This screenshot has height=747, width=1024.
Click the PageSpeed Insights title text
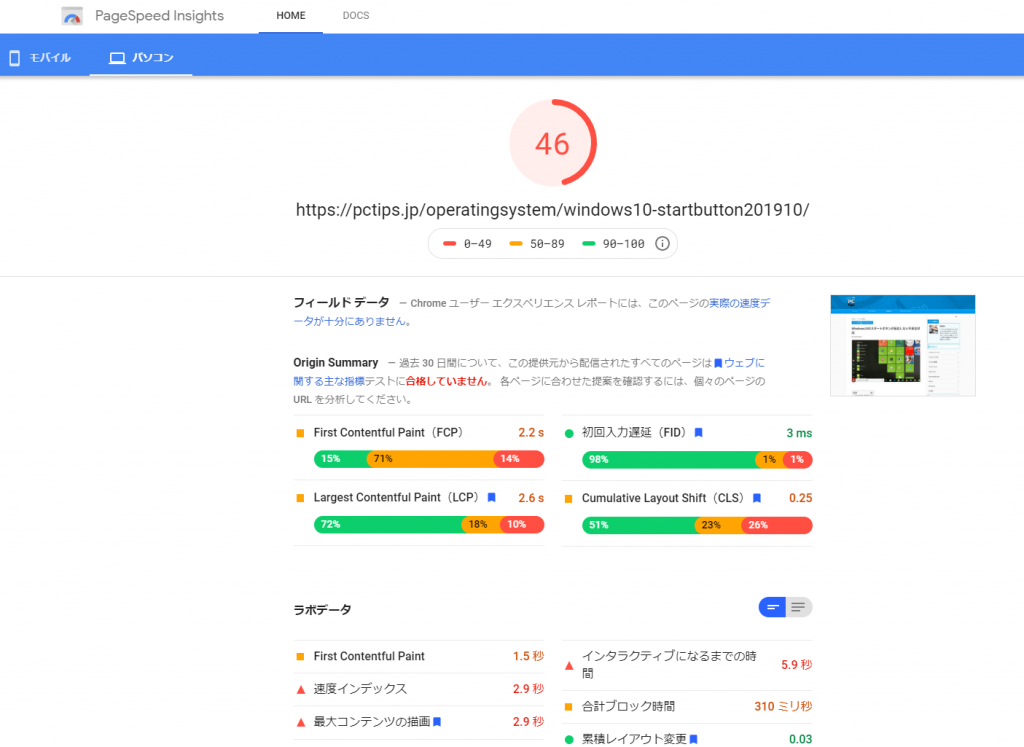[x=159, y=16]
